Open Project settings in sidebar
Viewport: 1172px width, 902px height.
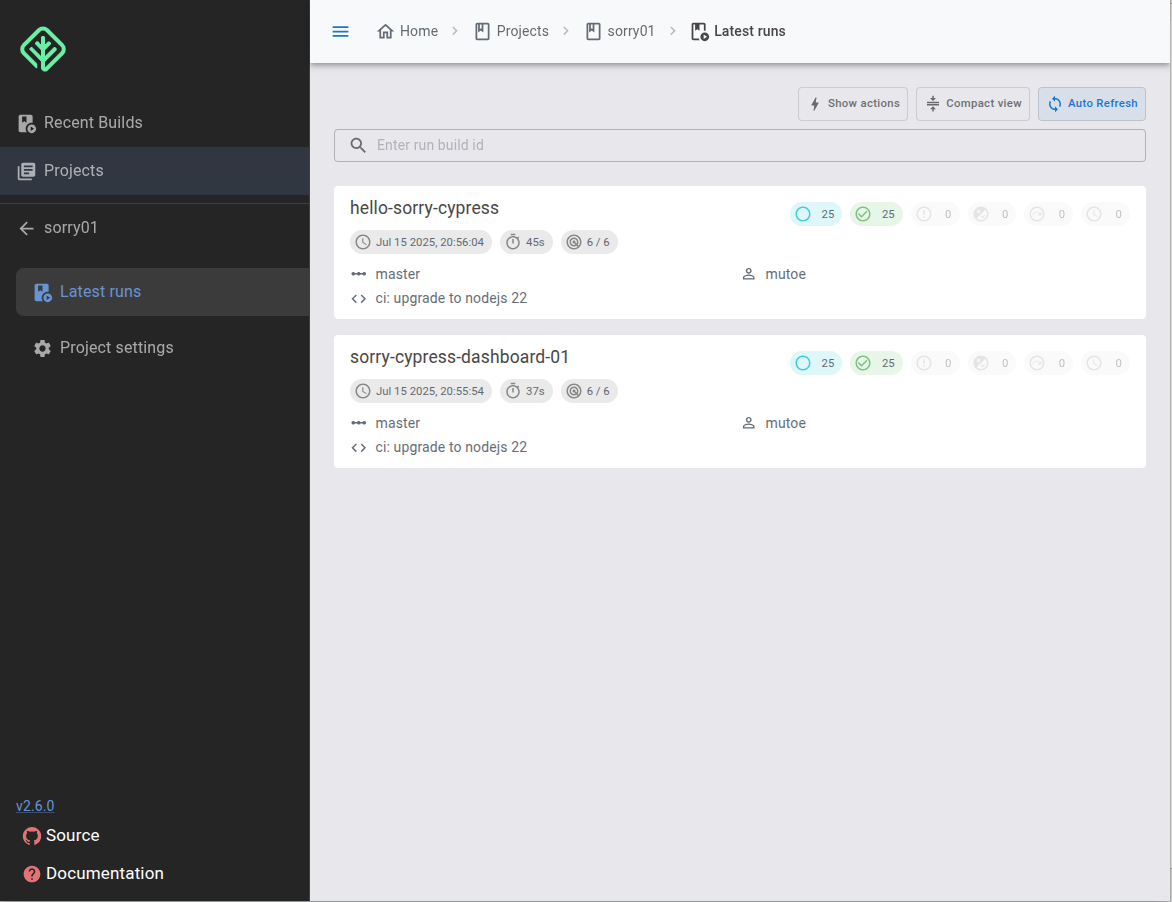[x=162, y=347]
